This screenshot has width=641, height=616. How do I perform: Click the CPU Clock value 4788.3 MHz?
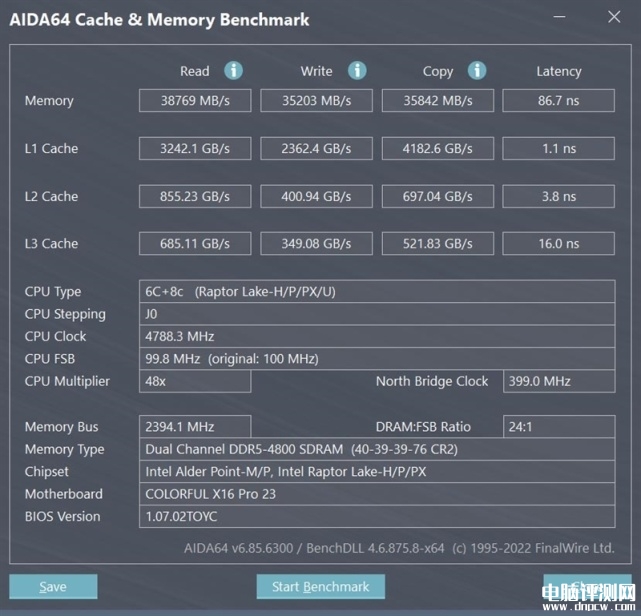click(377, 336)
